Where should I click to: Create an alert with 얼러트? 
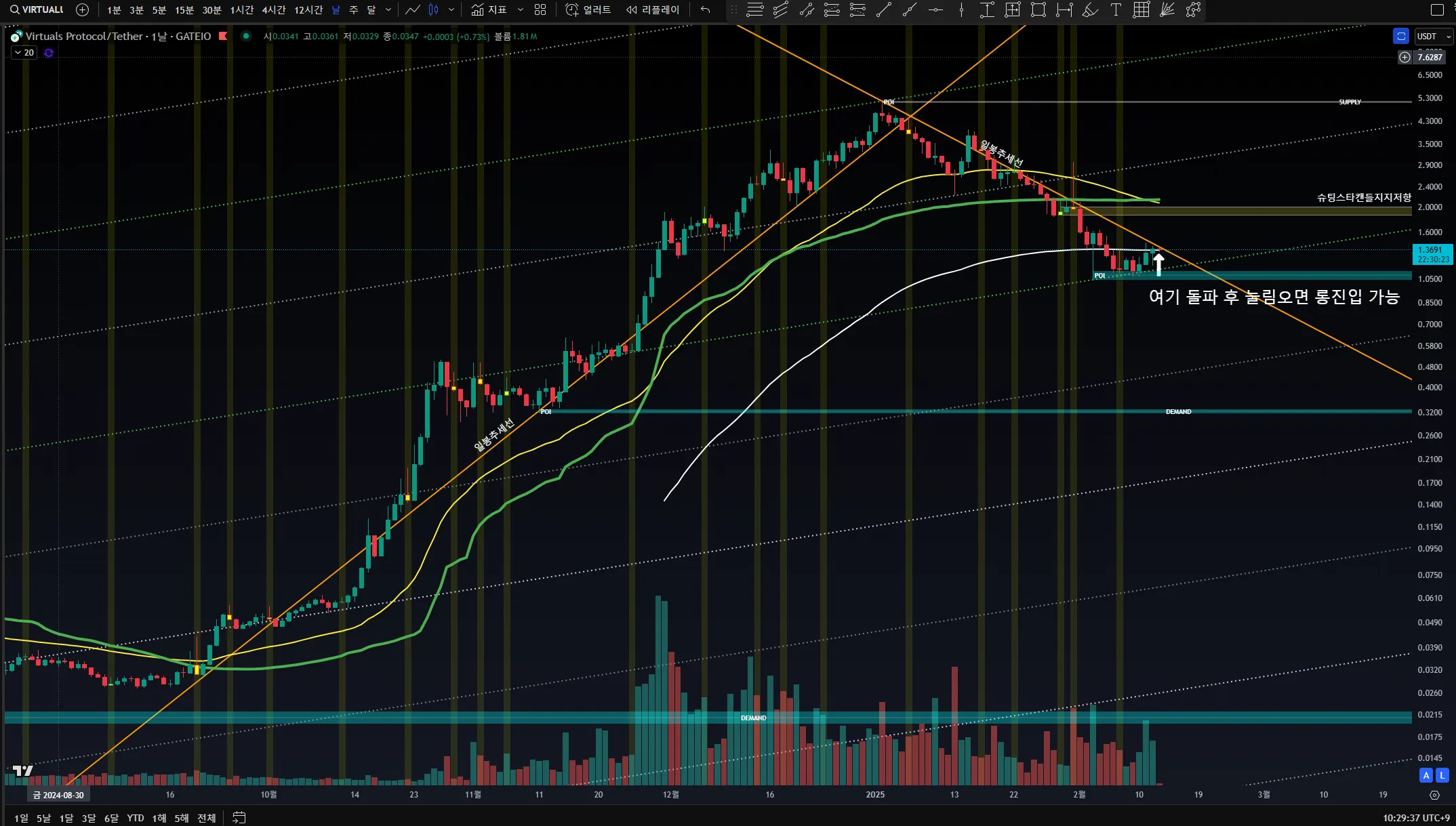point(588,9)
